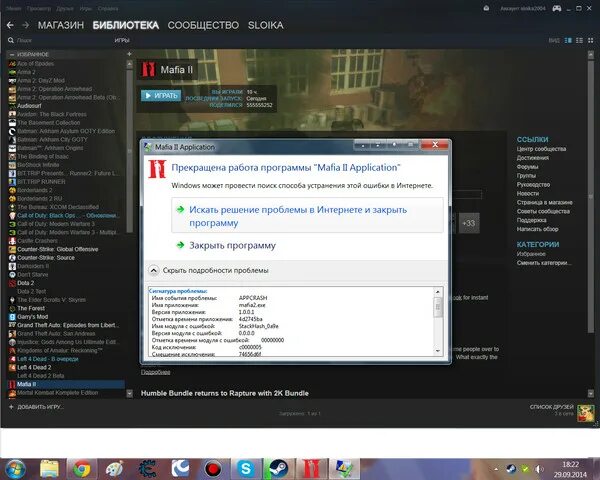Open Сменить категории link
Viewport: 600px width, 480px height.
click(x=544, y=263)
